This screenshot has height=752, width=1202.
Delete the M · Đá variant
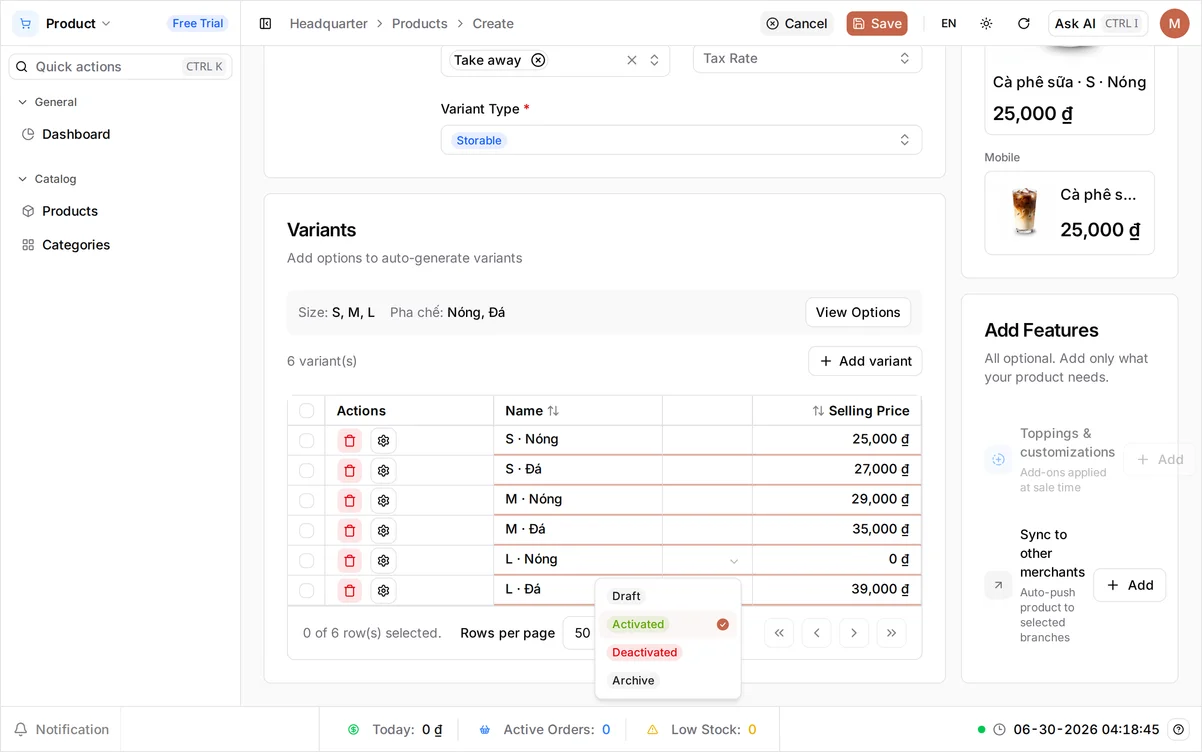[349, 530]
